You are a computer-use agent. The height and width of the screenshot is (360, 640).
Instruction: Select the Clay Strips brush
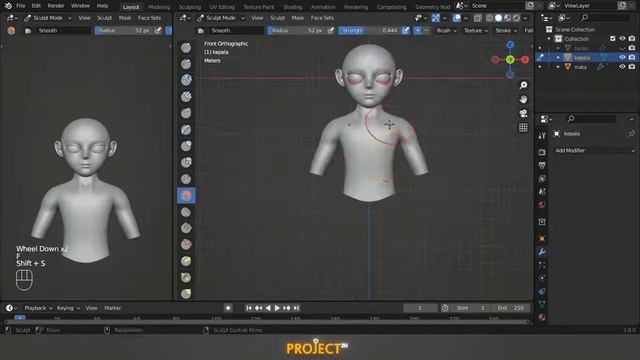coord(186,97)
